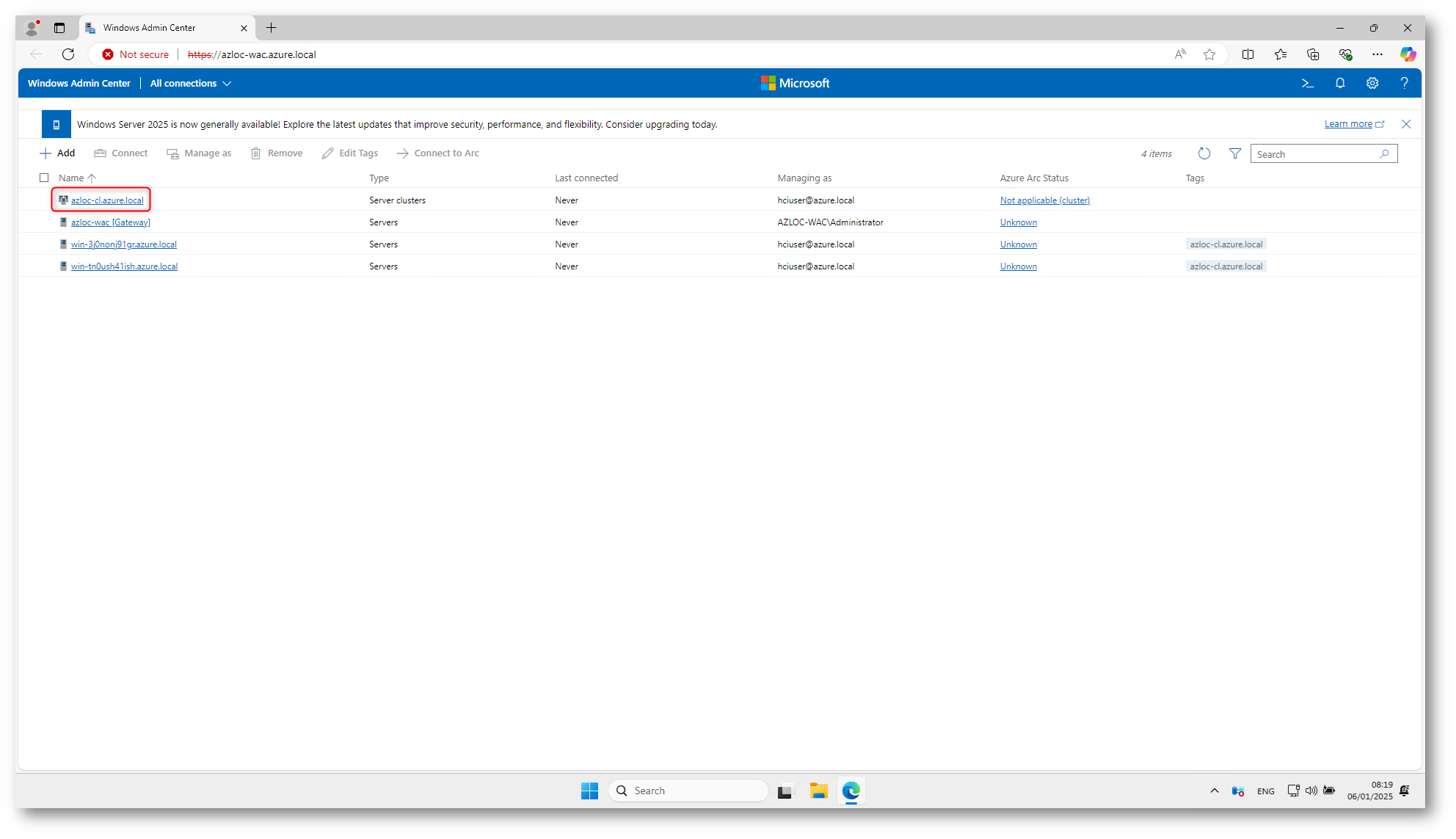Refresh the connections list
The image size is (1456, 839).
click(1204, 153)
